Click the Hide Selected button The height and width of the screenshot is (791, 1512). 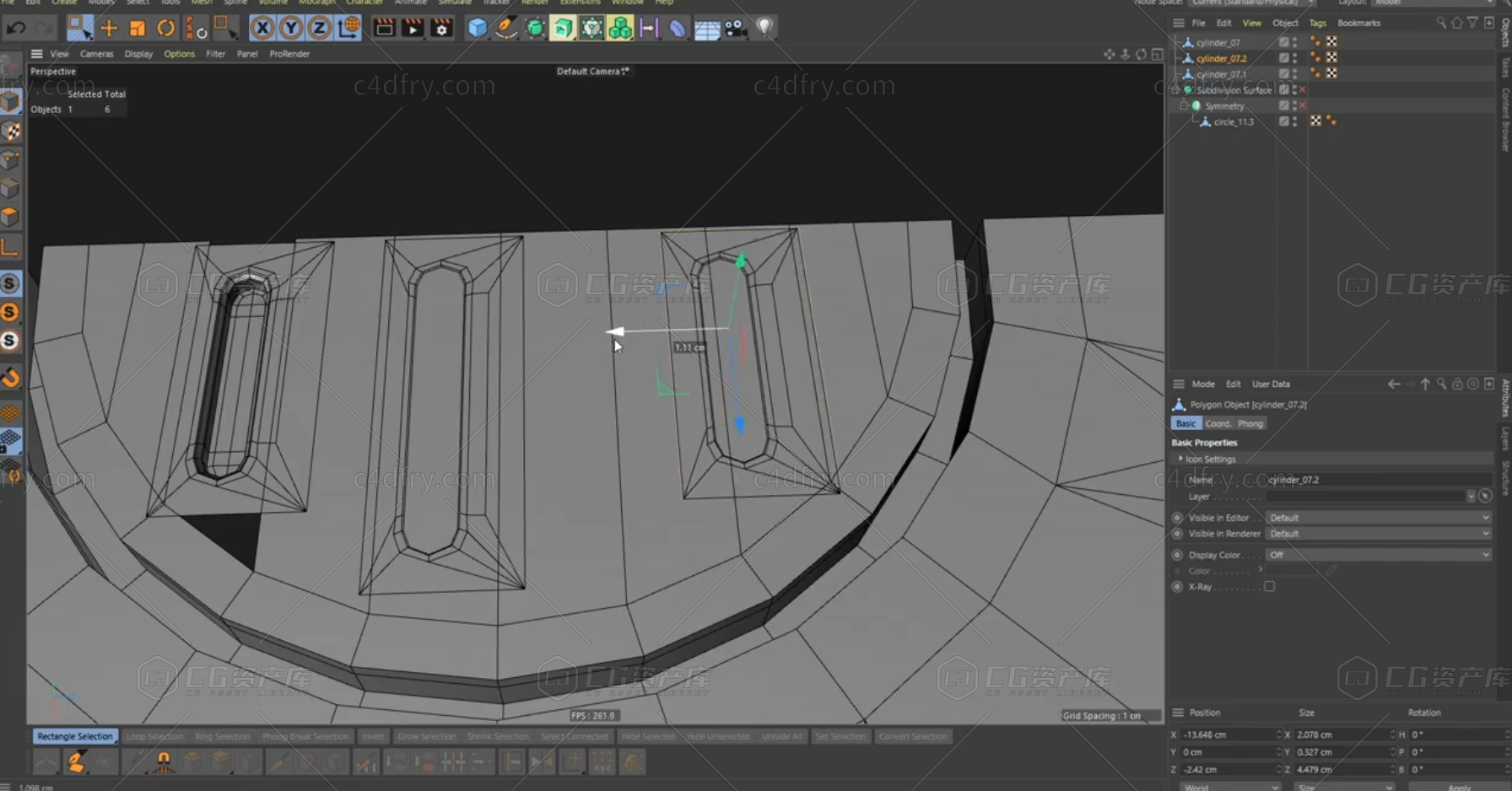(x=648, y=736)
